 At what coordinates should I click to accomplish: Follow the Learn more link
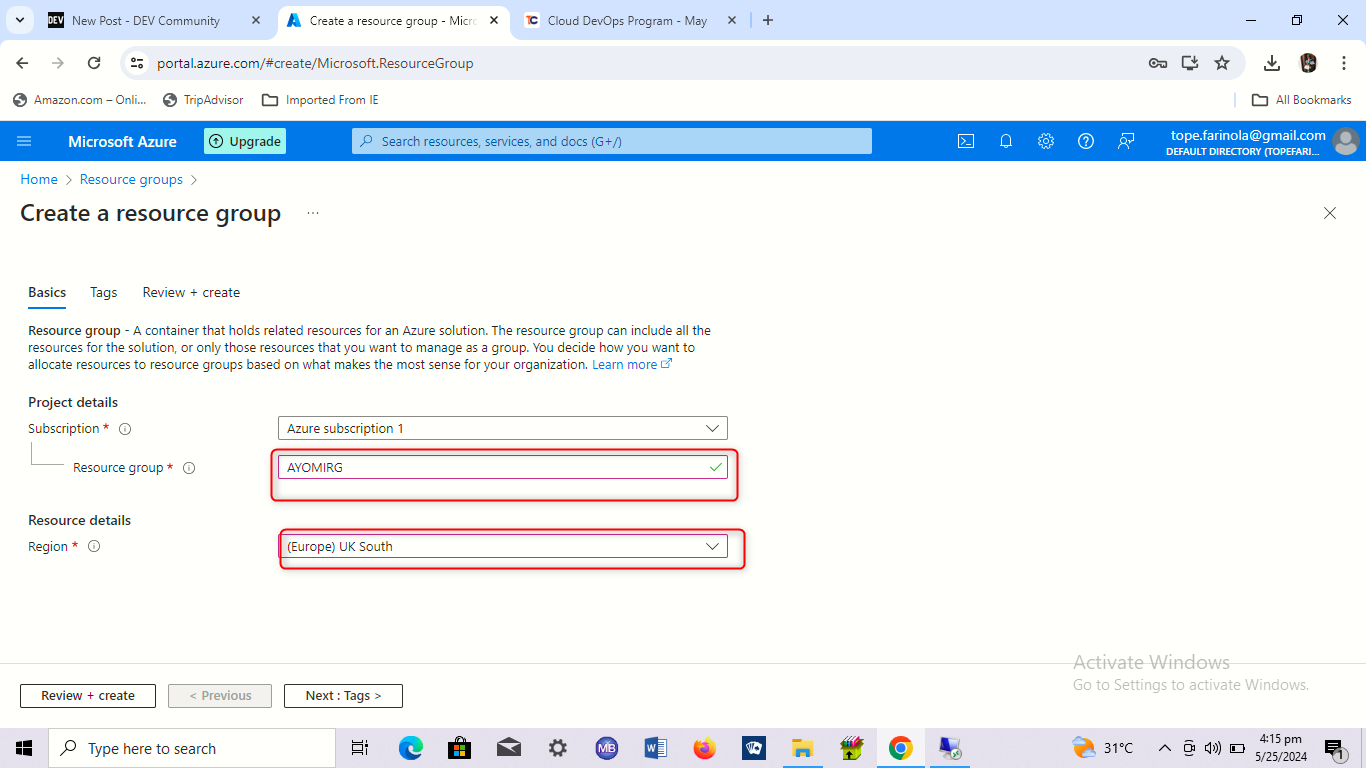[632, 365]
